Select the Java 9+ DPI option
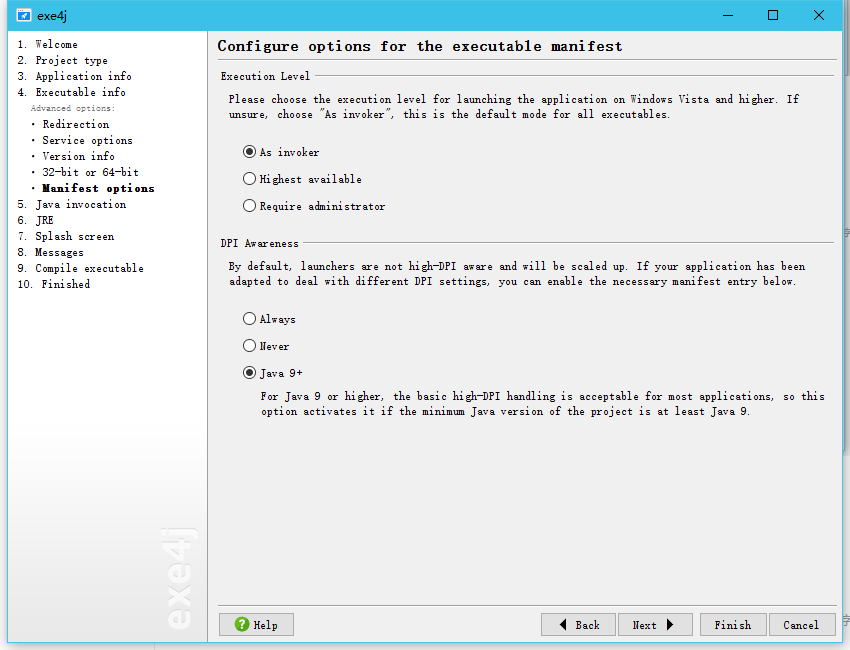 249,373
